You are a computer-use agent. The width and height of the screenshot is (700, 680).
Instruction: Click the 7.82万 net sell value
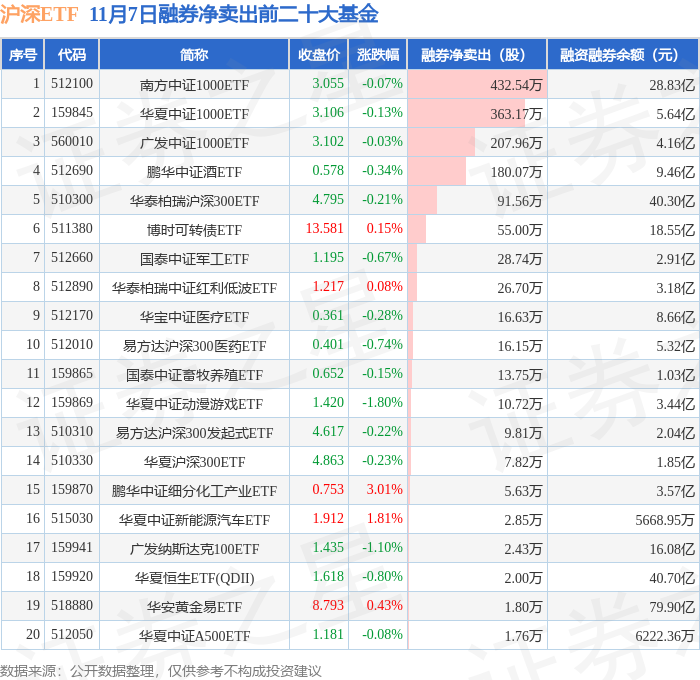[523, 462]
